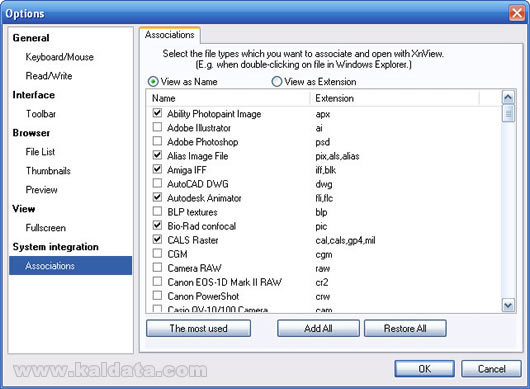530x389 pixels.
Task: Select the View as Extension radio button
Action: click(277, 82)
